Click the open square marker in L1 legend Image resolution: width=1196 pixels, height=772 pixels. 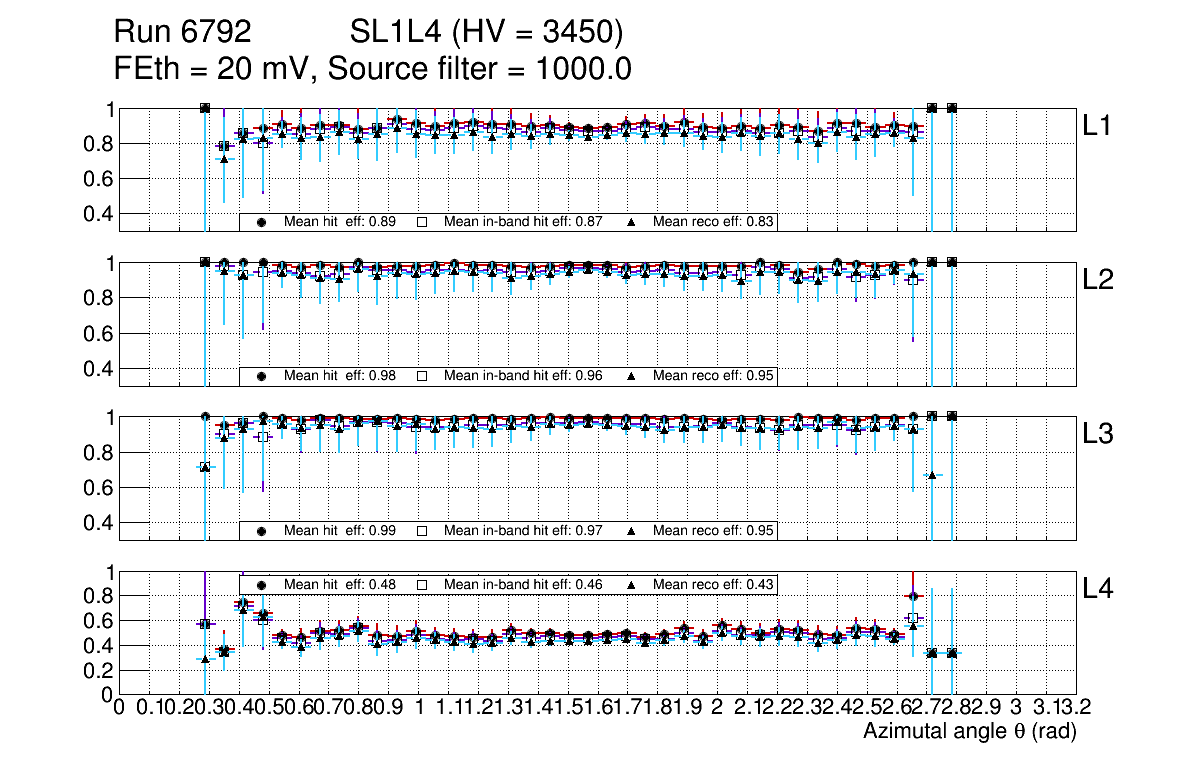(422, 222)
